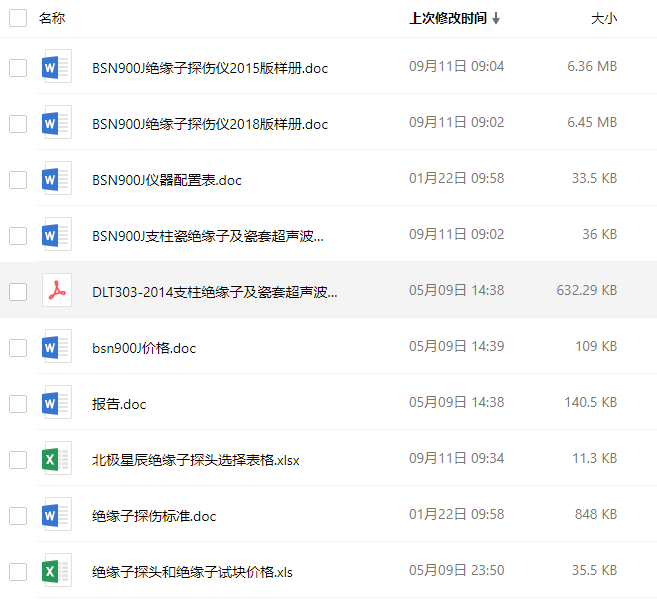Click the 33.5 KB size value
This screenshot has height=615, width=657.
[x=595, y=178]
